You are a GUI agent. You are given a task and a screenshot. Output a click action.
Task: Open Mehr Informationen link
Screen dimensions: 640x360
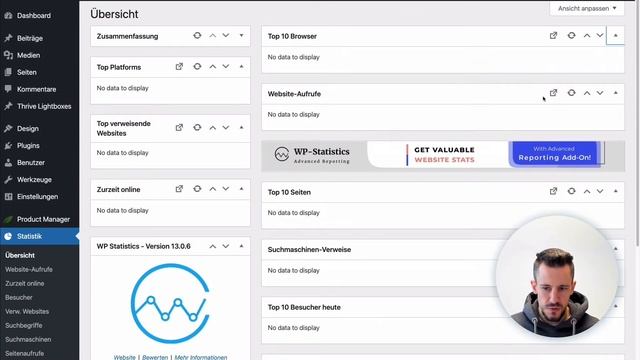(201, 357)
